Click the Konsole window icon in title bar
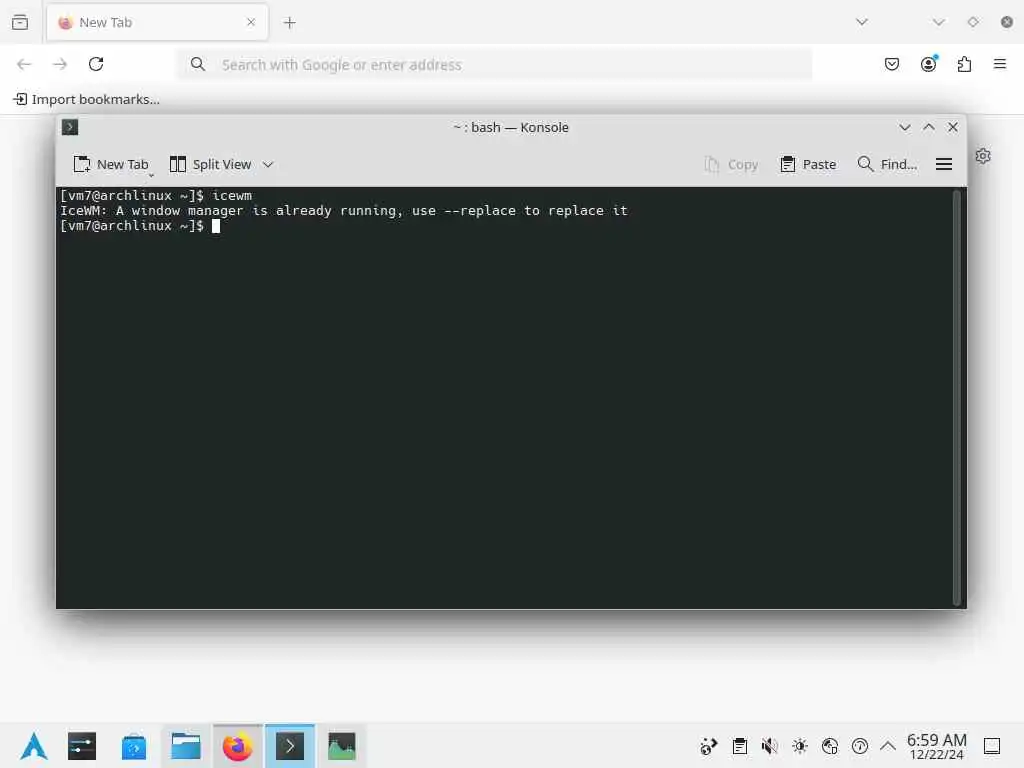Screen dimensions: 1024x768 tap(70, 127)
